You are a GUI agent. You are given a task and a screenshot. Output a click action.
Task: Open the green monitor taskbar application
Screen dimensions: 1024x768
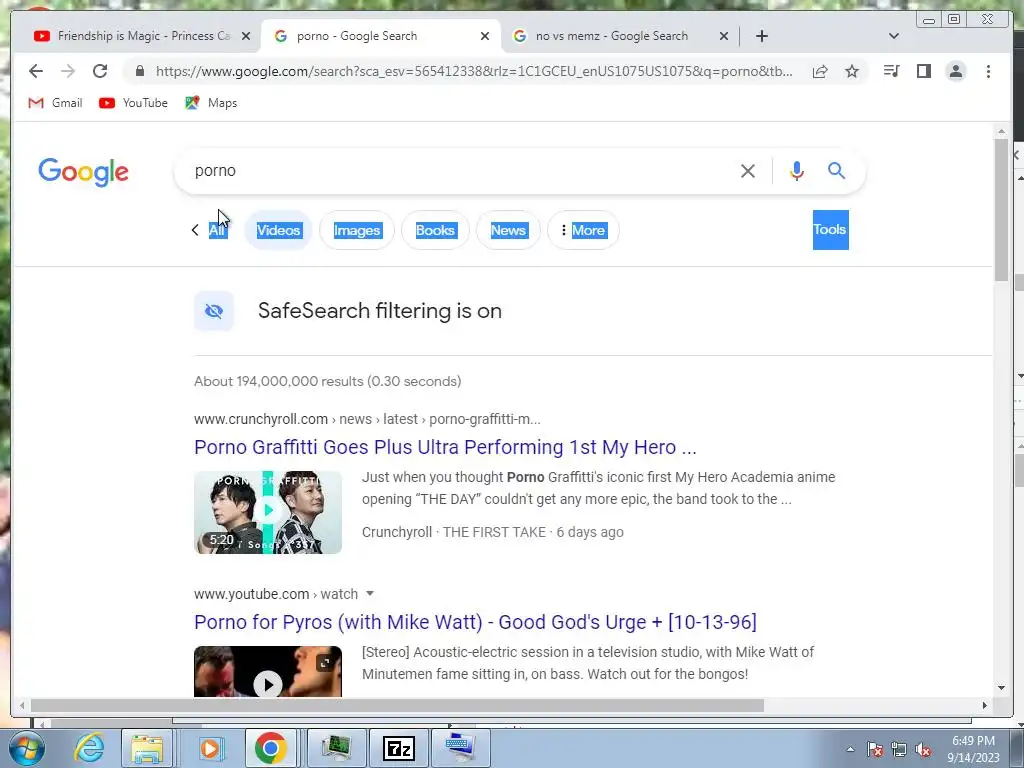click(336, 748)
